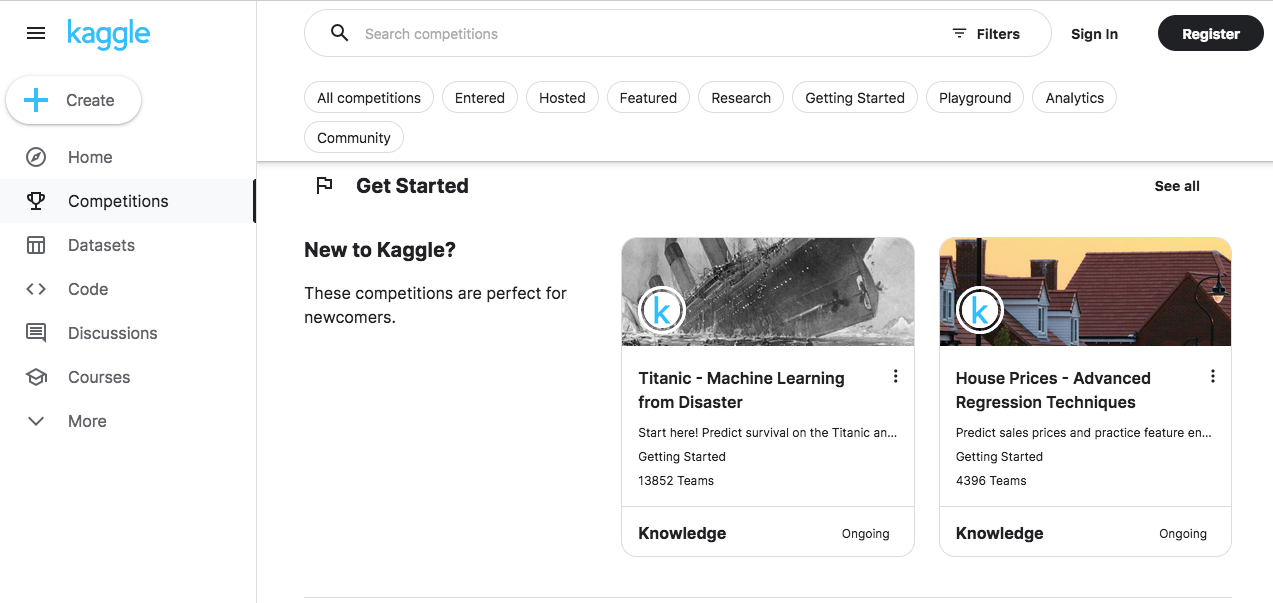The image size is (1273, 603).
Task: Select the Playground filter chip
Action: coord(975,97)
